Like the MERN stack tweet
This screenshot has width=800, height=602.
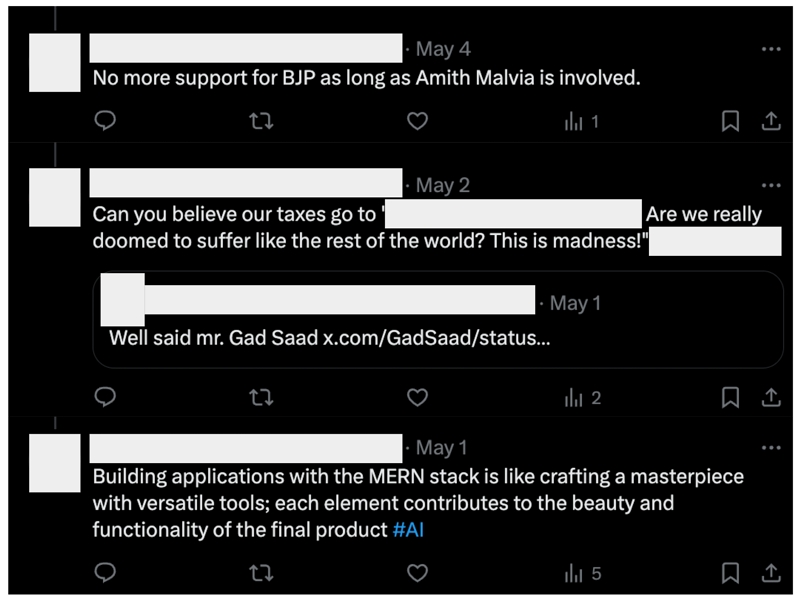(417, 573)
